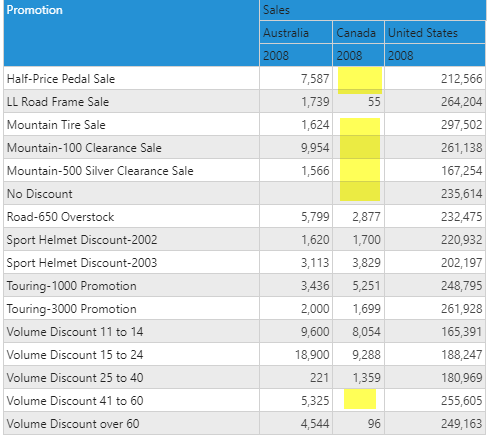Select the Canada column header
Viewport: 500px width, 448px height.
tap(356, 33)
